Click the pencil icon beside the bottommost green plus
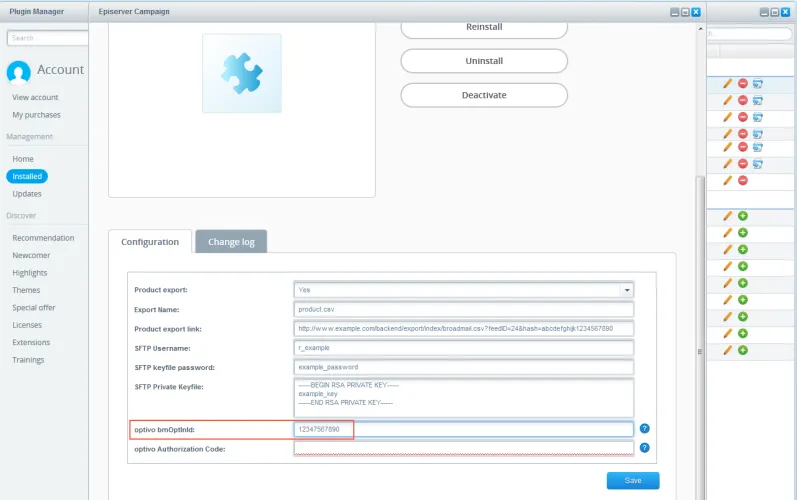797x500 pixels. (x=727, y=350)
